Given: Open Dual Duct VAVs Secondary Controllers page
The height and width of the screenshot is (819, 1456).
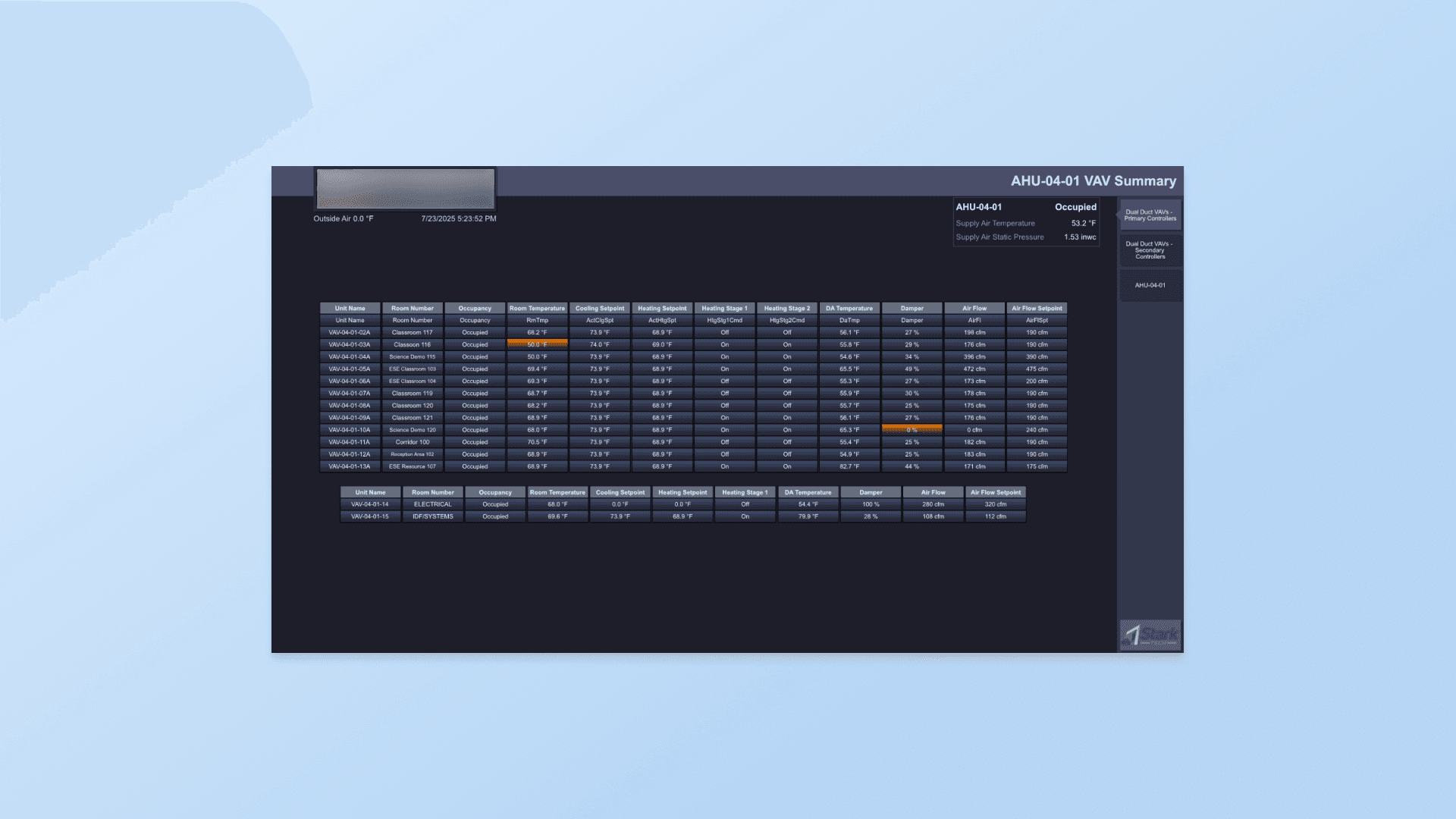Looking at the screenshot, I should pos(1150,250).
